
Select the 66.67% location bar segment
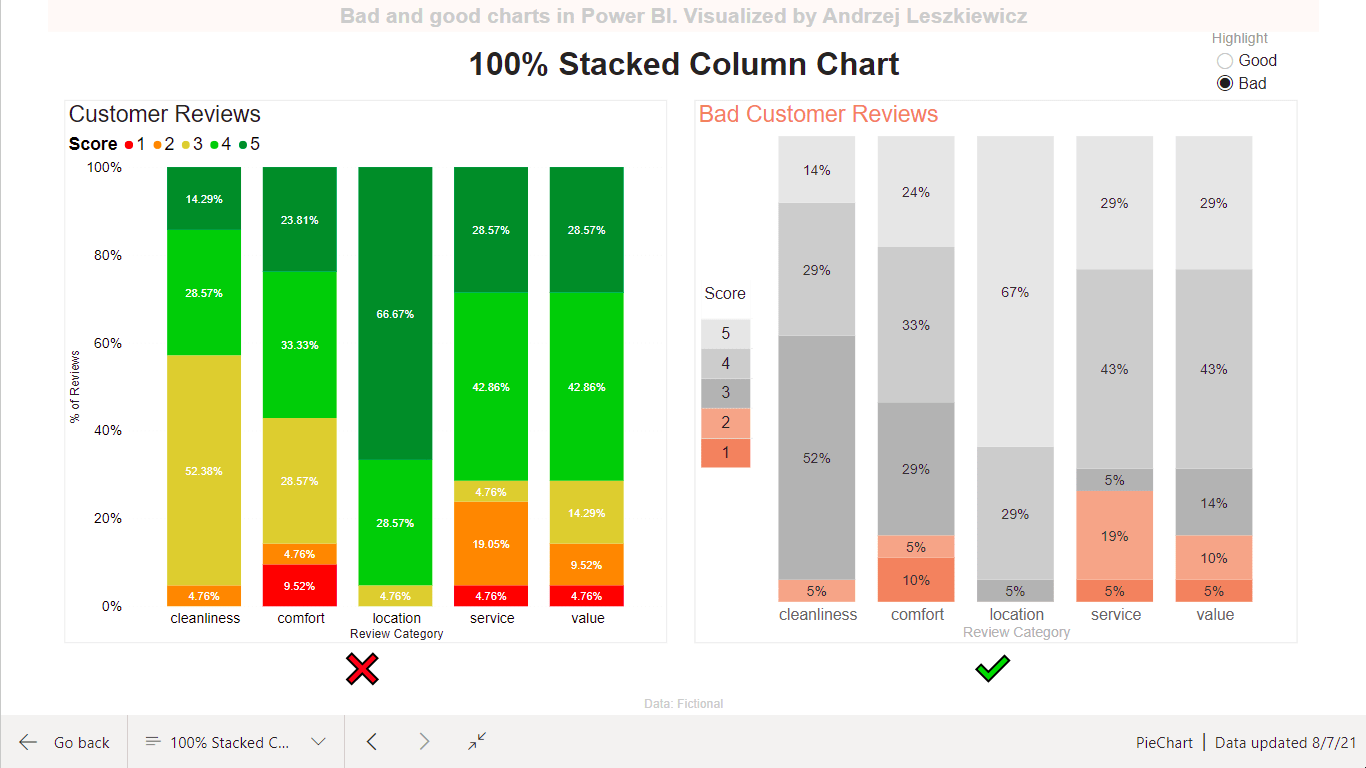396,313
